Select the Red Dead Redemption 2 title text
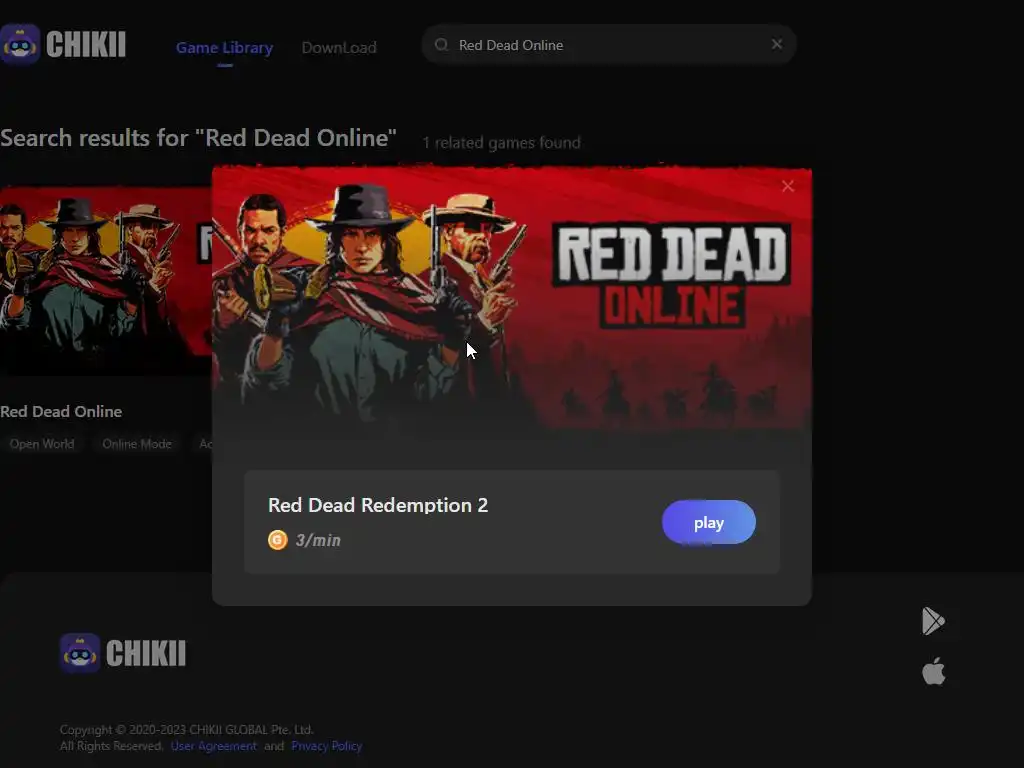 [378, 505]
